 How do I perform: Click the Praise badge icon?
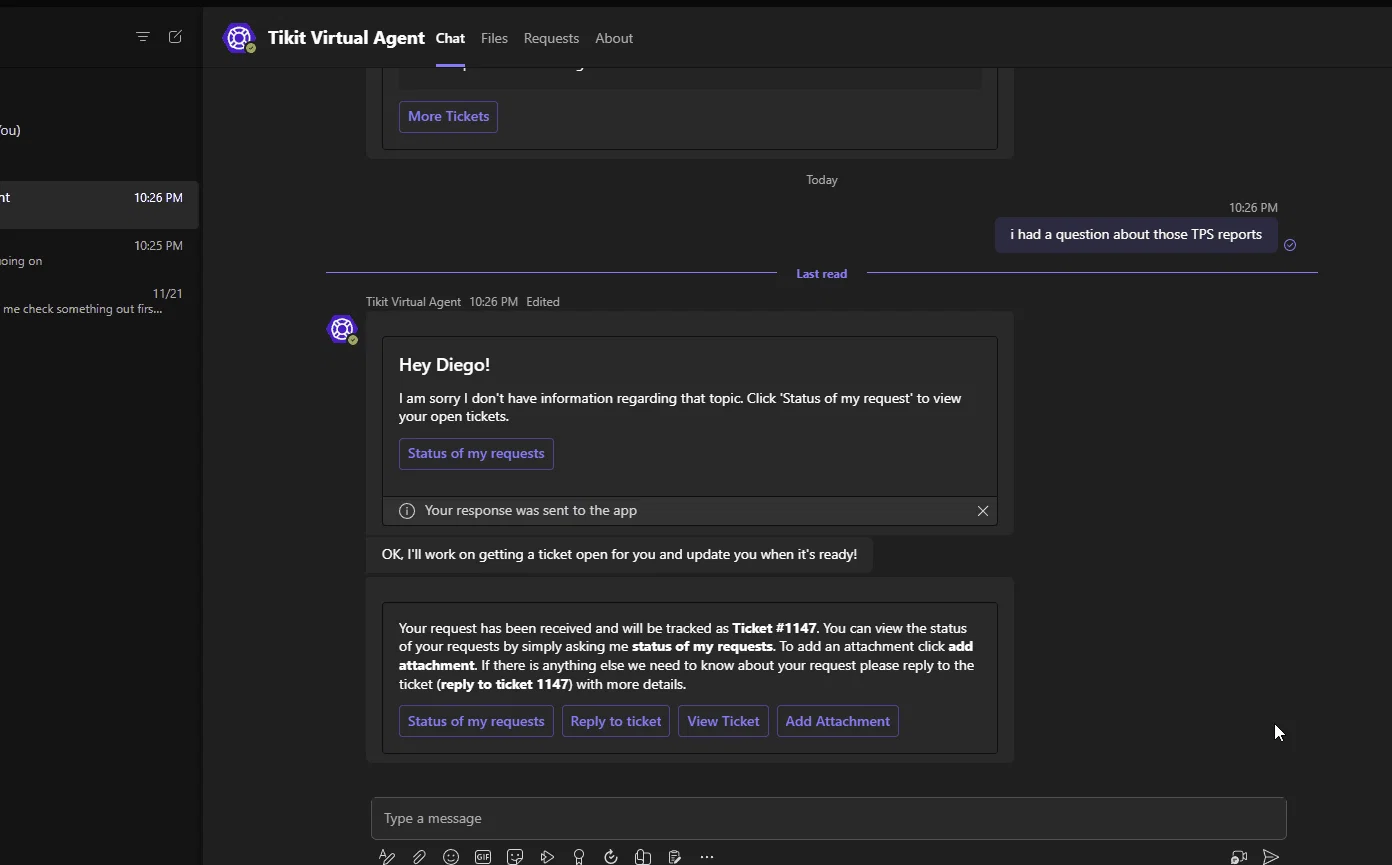[579, 857]
